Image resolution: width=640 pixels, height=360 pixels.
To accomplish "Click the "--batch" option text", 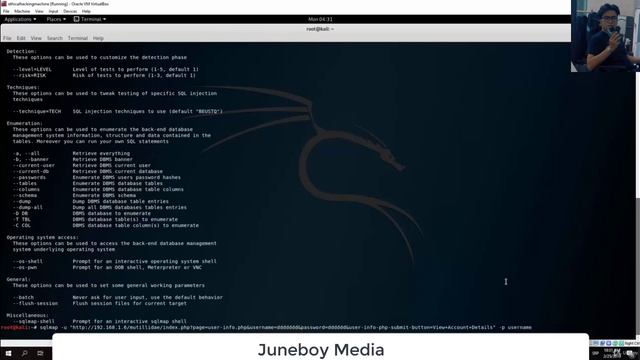I will [23, 298].
